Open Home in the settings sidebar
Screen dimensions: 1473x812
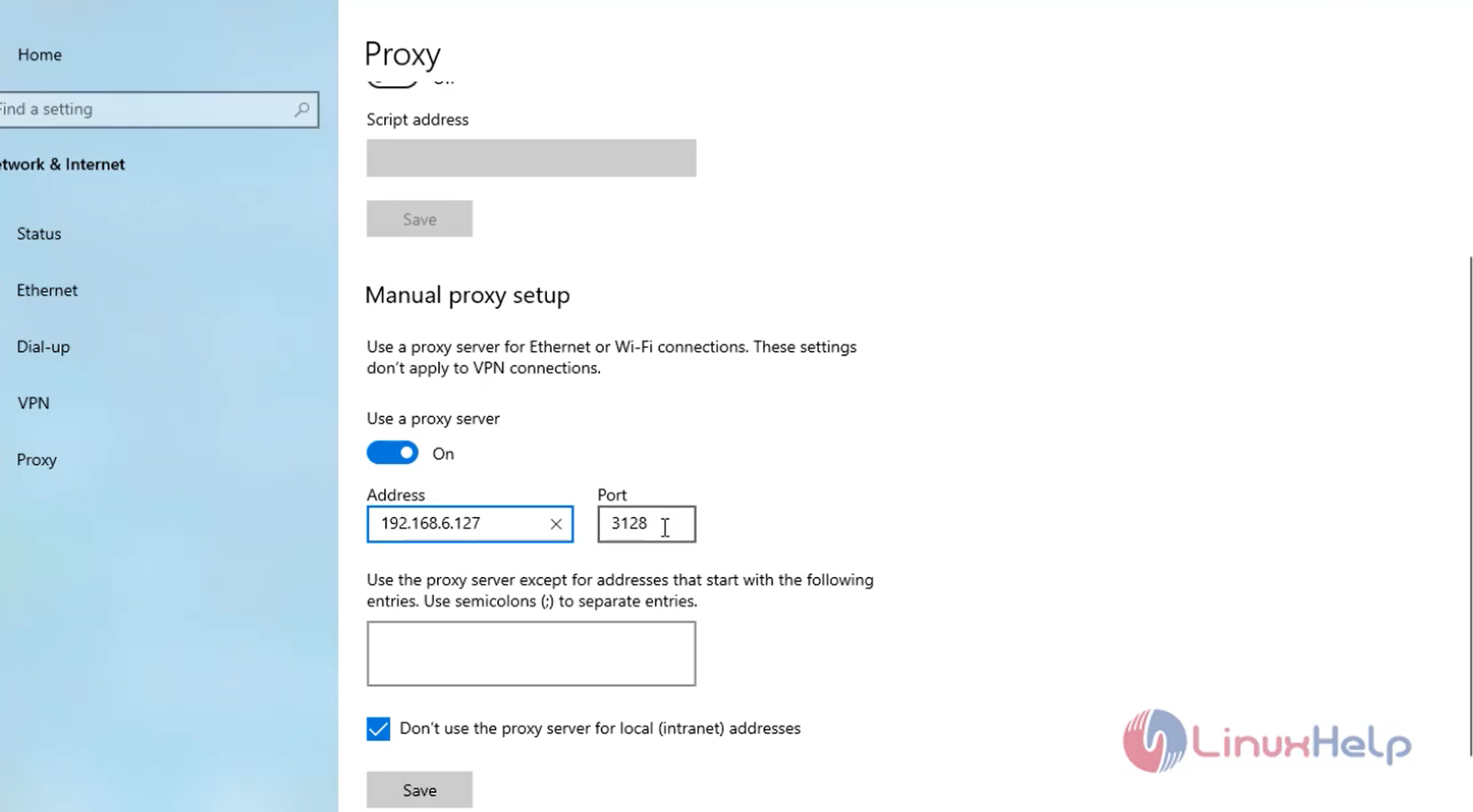point(39,55)
